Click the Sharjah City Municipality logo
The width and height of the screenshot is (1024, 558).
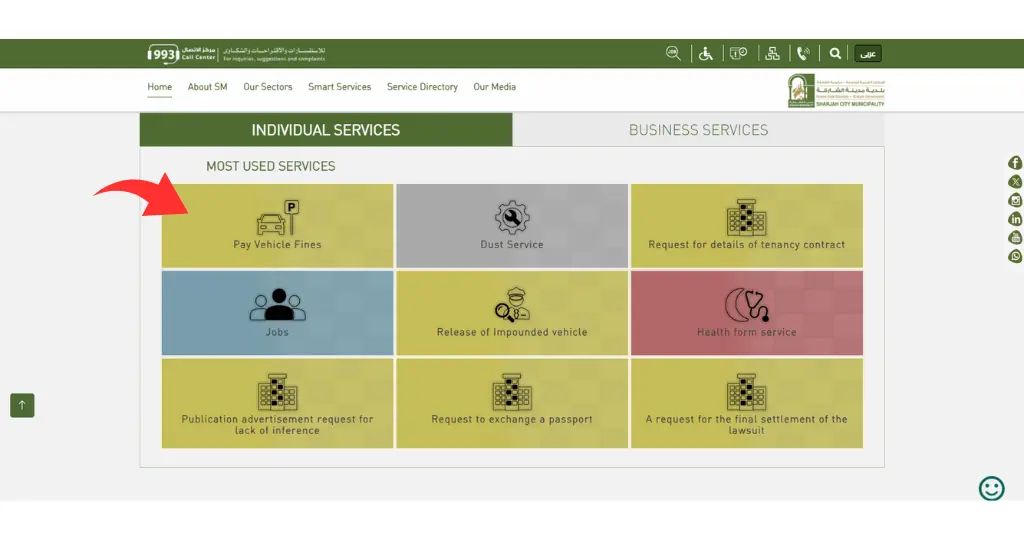(x=836, y=91)
